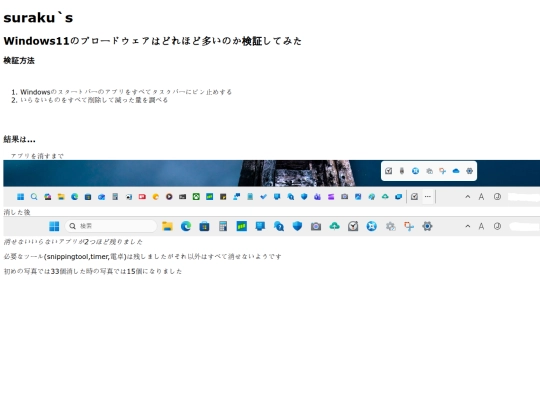The width and height of the screenshot is (540, 405).
Task: Click IME letter A in lower taskbar
Action: tap(481, 226)
